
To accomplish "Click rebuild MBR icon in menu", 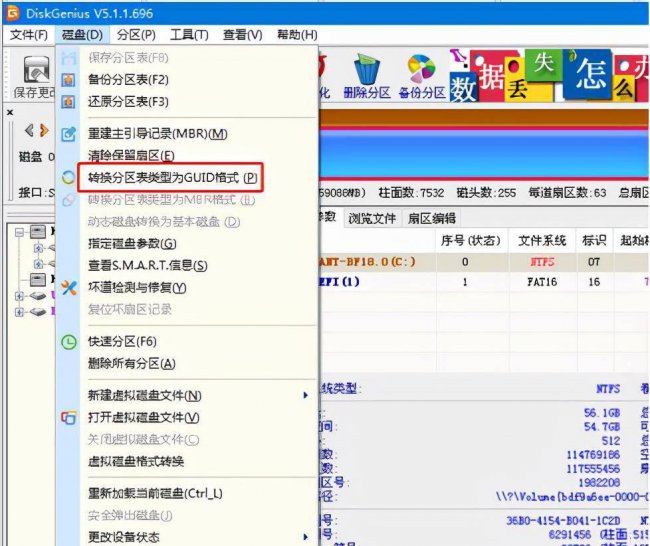I will tap(68, 134).
